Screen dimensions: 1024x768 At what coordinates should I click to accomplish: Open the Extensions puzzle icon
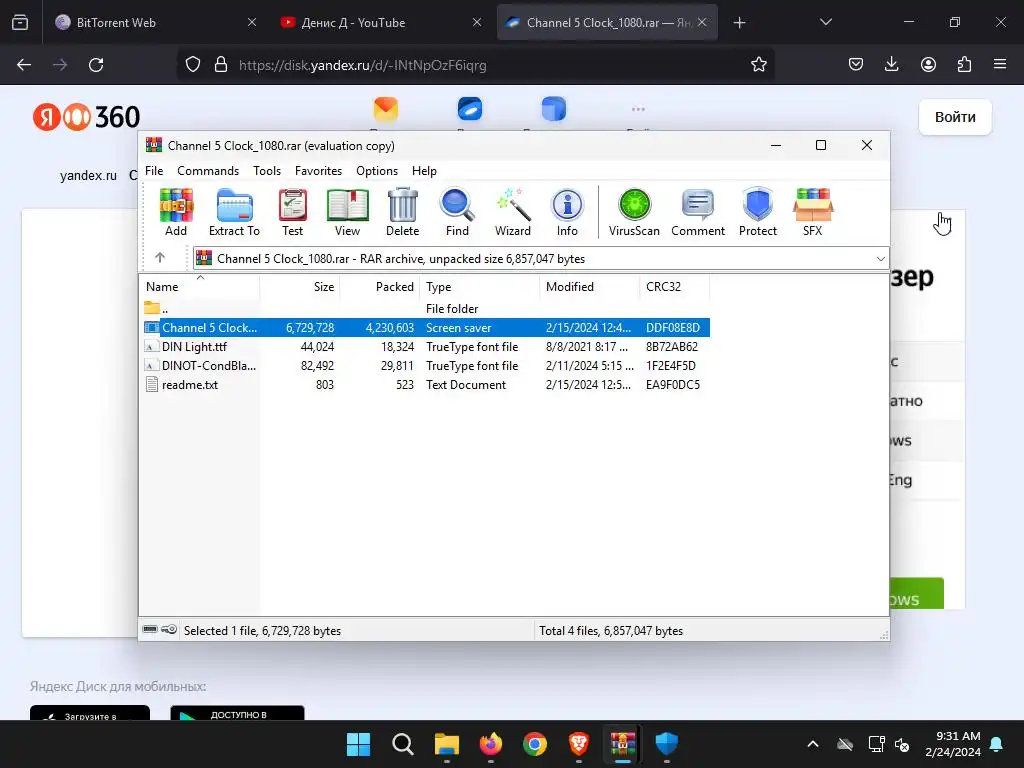[964, 65]
